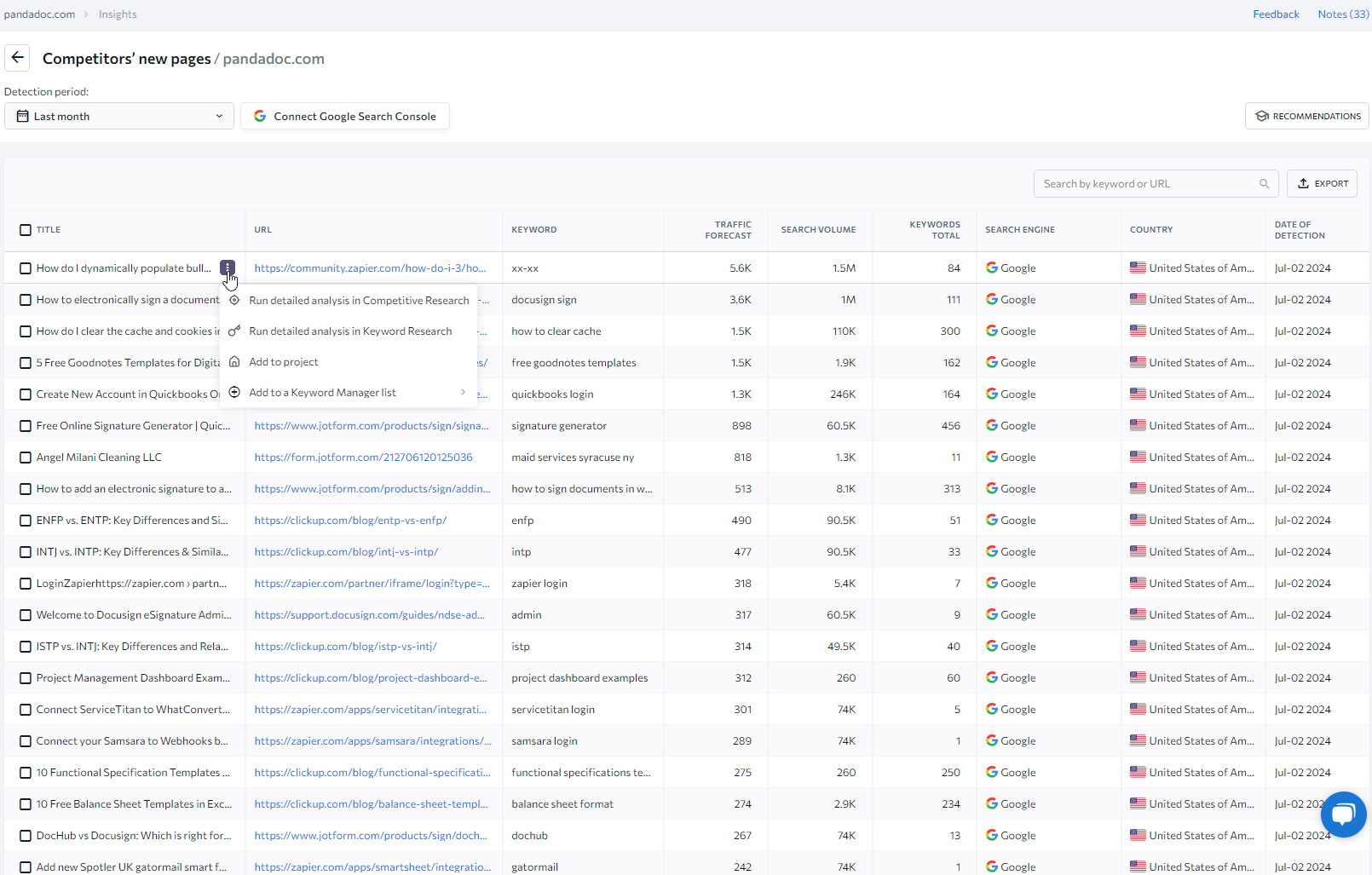The width and height of the screenshot is (1372, 875).
Task: Check the 'Angel Milani Cleaning LLC' row
Action: click(26, 458)
